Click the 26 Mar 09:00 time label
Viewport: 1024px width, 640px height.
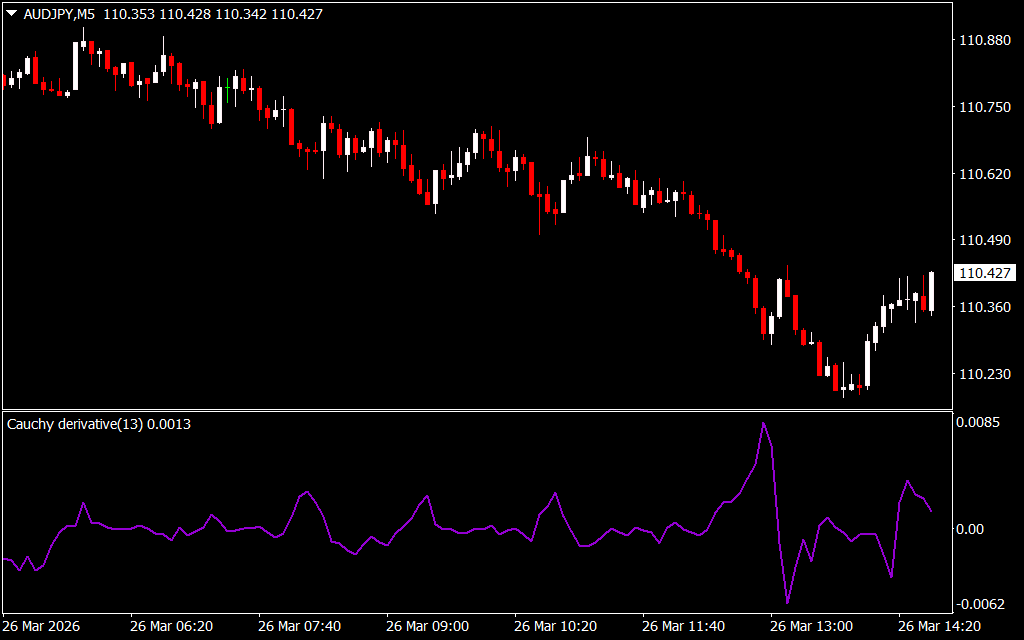click(428, 626)
